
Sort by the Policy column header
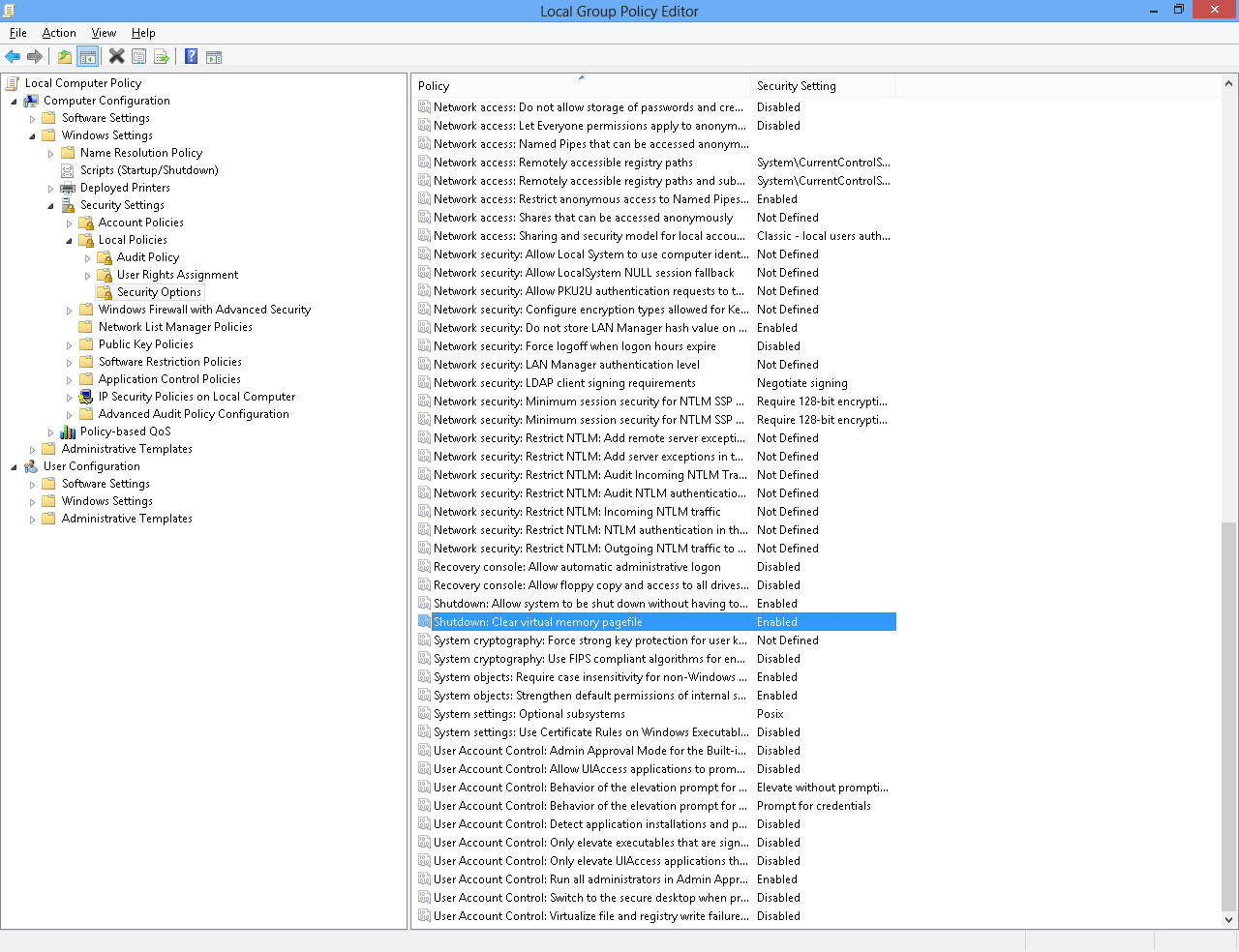click(581, 86)
